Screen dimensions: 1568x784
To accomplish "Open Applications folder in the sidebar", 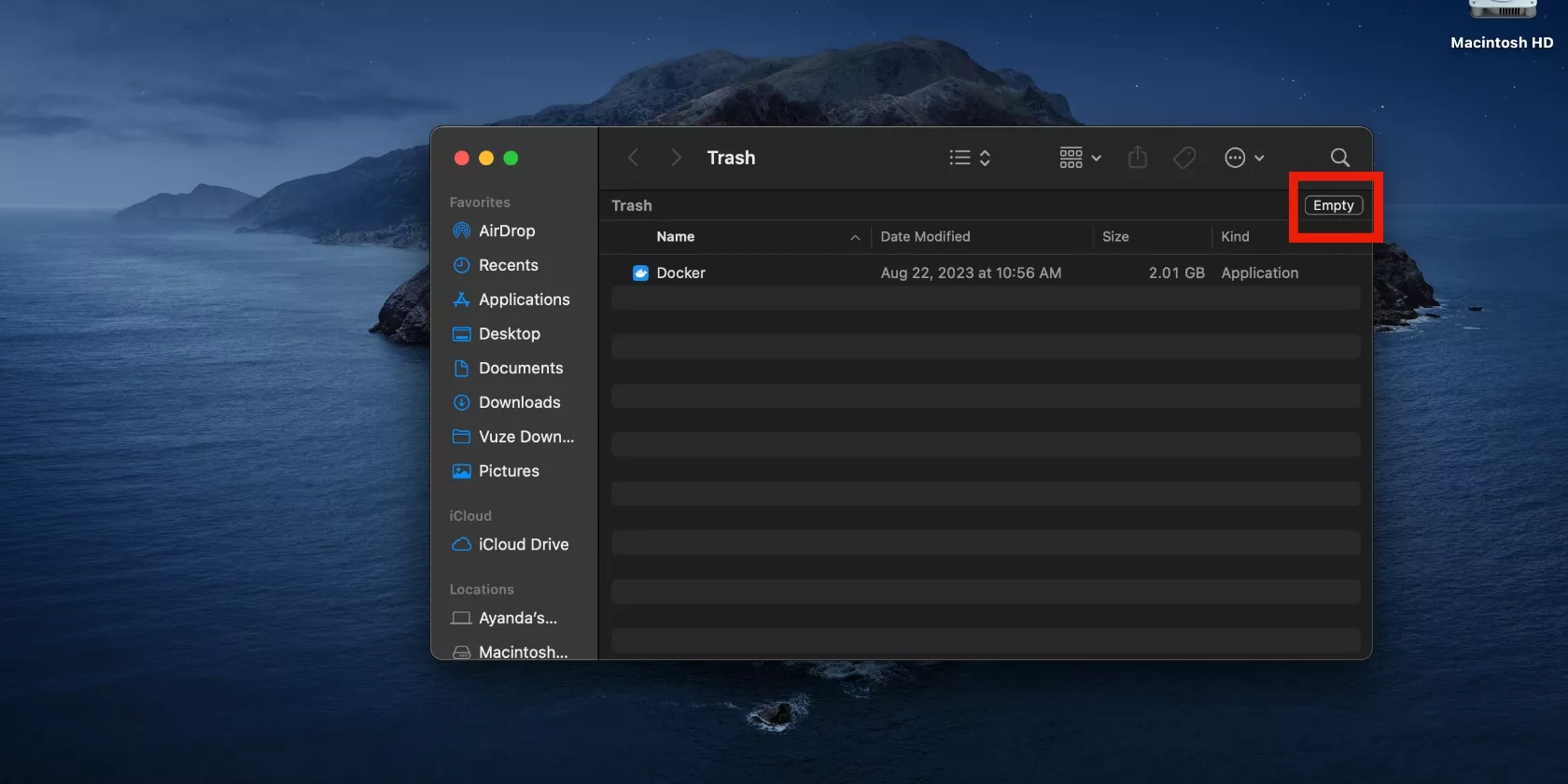I will [524, 300].
